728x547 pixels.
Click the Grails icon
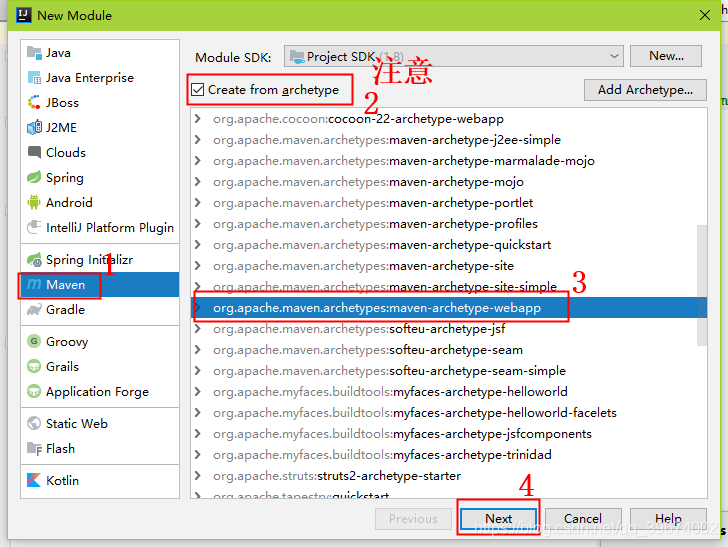[x=34, y=366]
